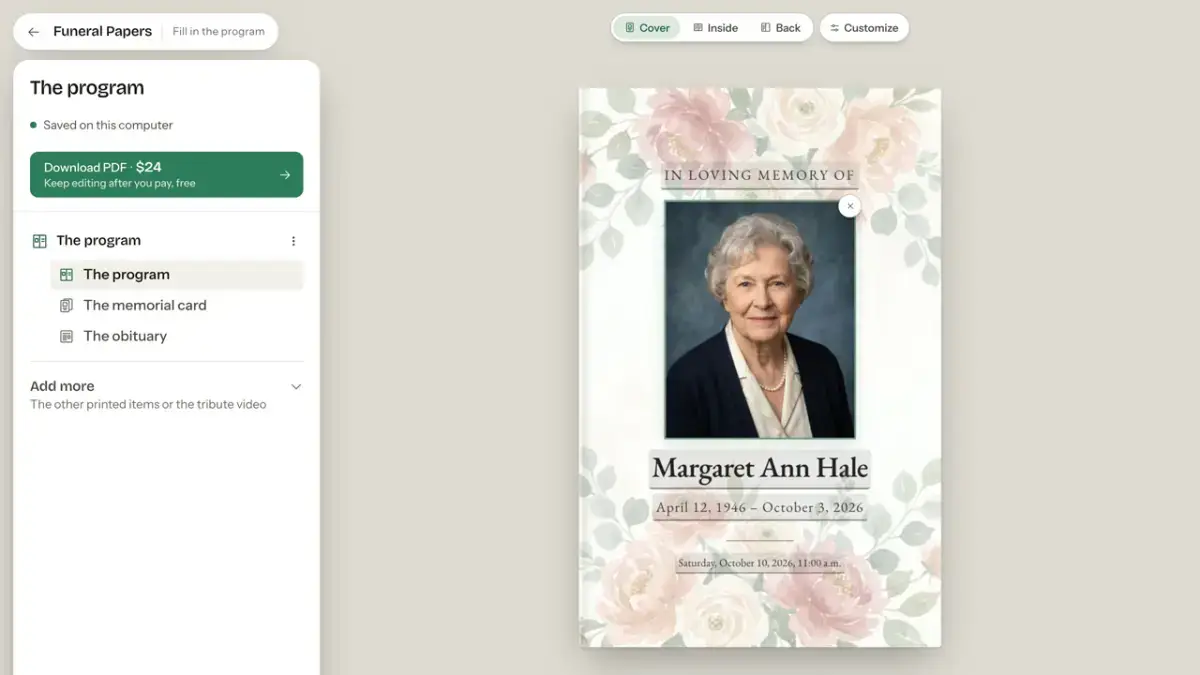1200x675 pixels.
Task: Download the PDF for $24
Action: [x=166, y=175]
